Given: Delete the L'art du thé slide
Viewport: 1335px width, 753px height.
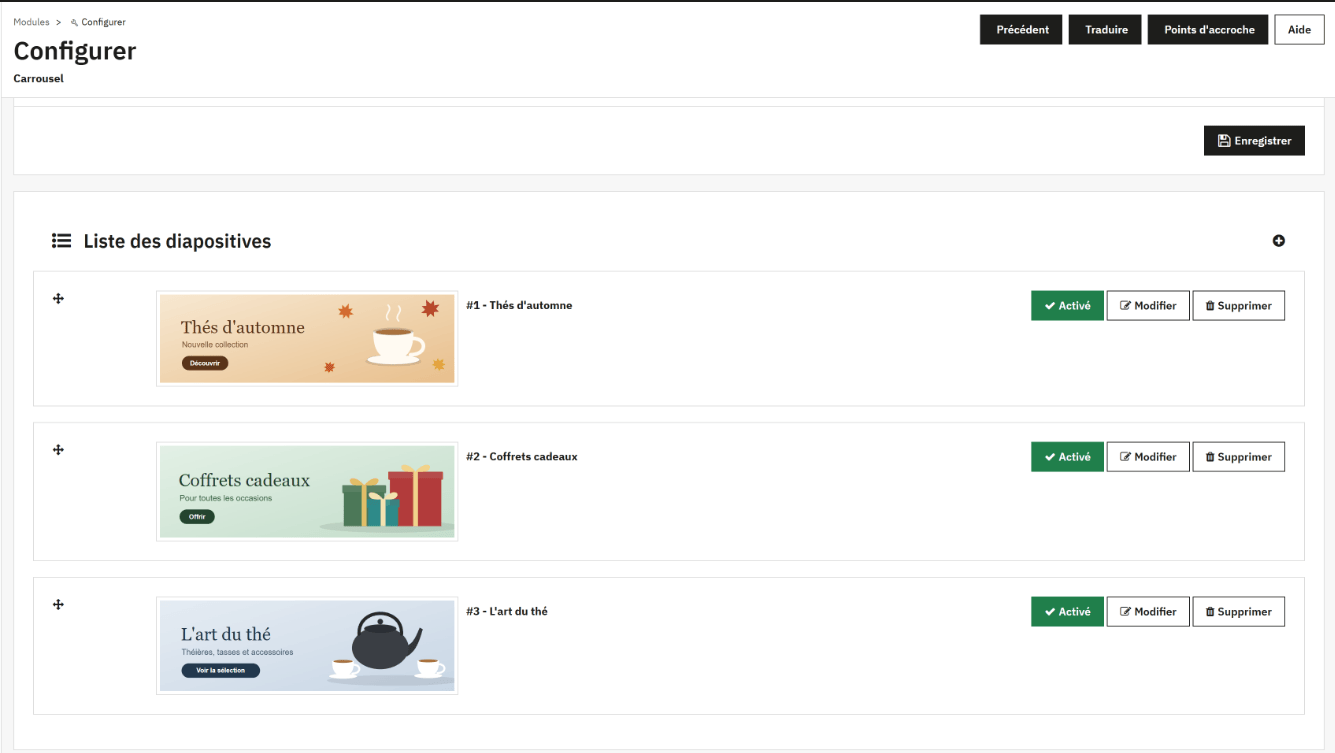Looking at the screenshot, I should click(x=1238, y=612).
